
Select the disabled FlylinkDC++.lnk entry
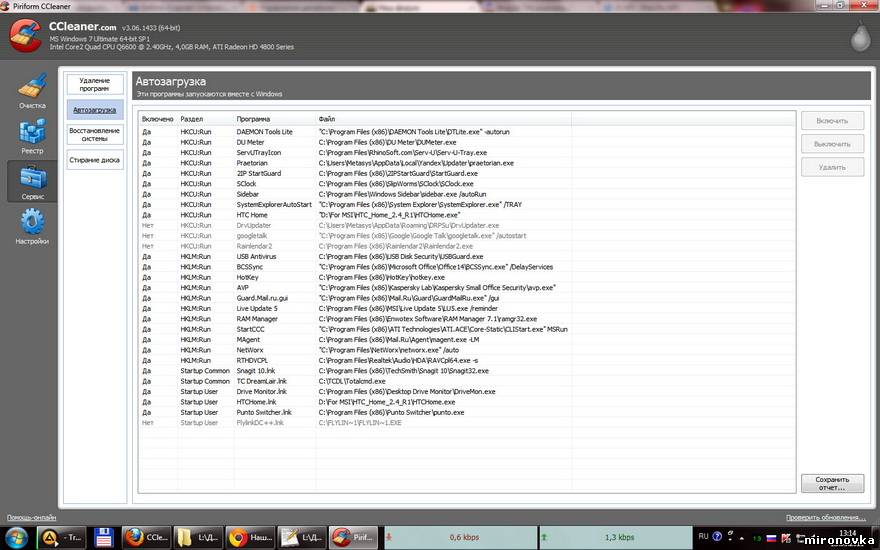pos(466,423)
